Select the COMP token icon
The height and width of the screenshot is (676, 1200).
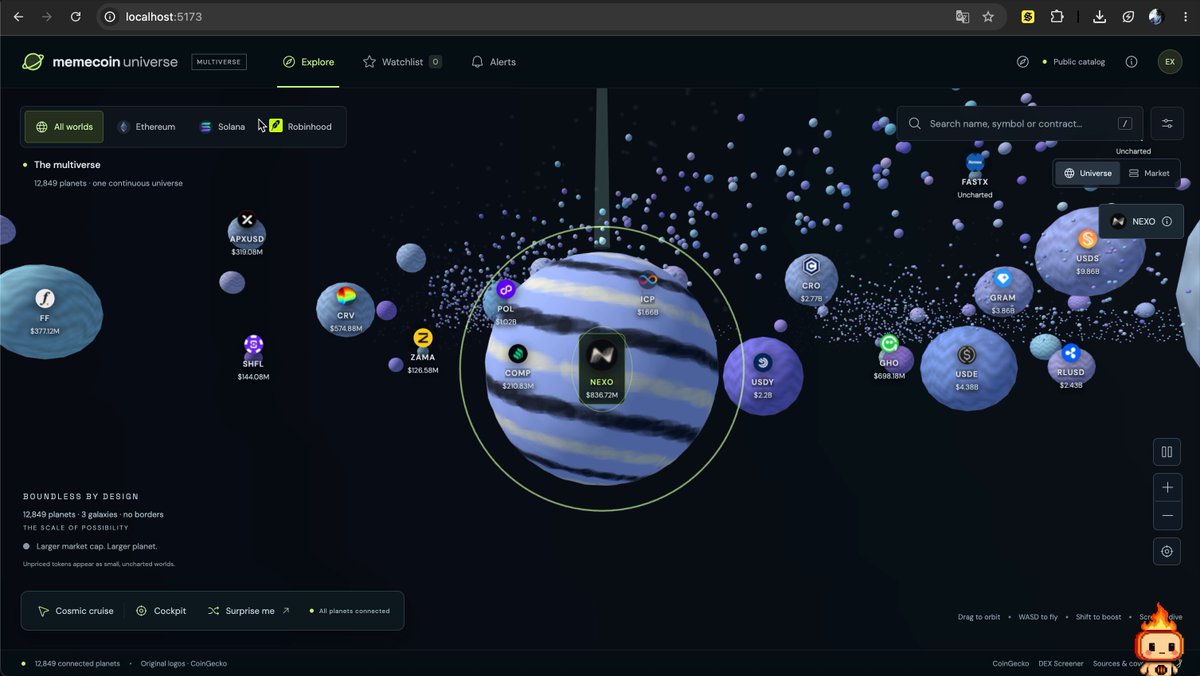517,354
